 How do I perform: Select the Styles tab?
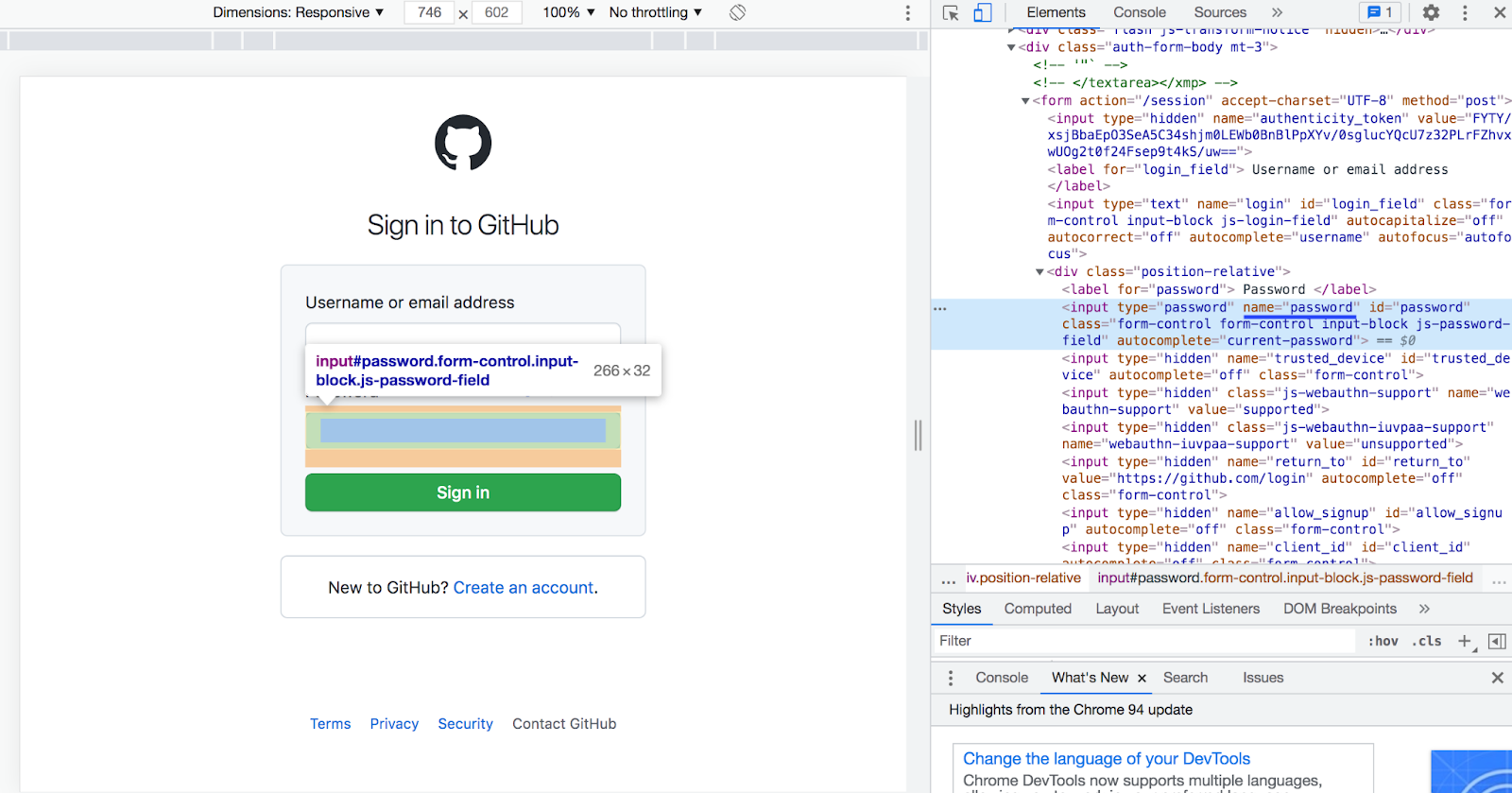(961, 609)
